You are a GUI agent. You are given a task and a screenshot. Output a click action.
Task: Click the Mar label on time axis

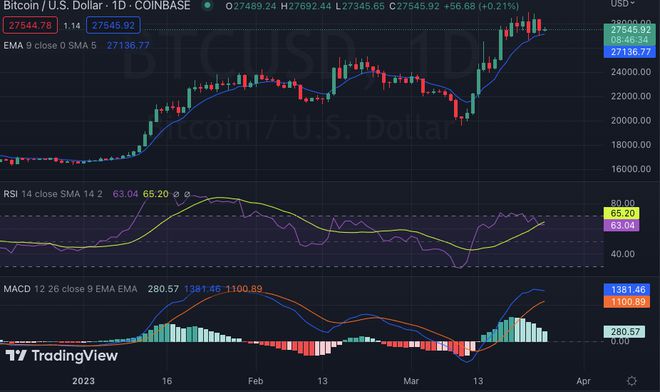point(411,381)
